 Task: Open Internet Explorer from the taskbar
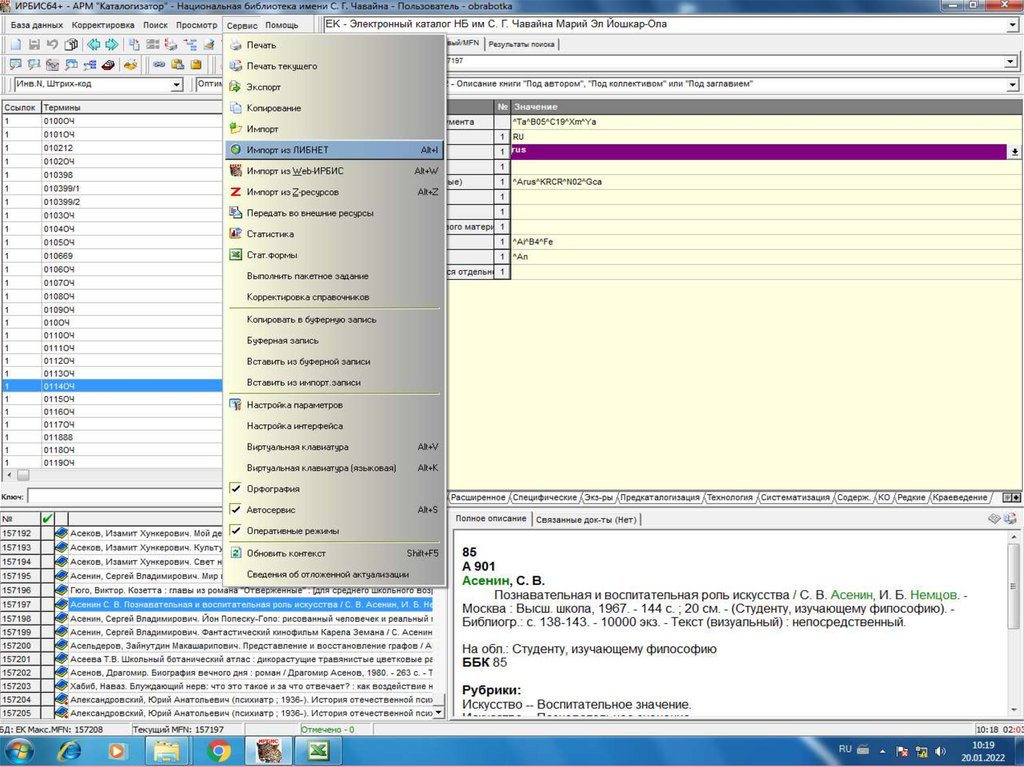click(69, 751)
